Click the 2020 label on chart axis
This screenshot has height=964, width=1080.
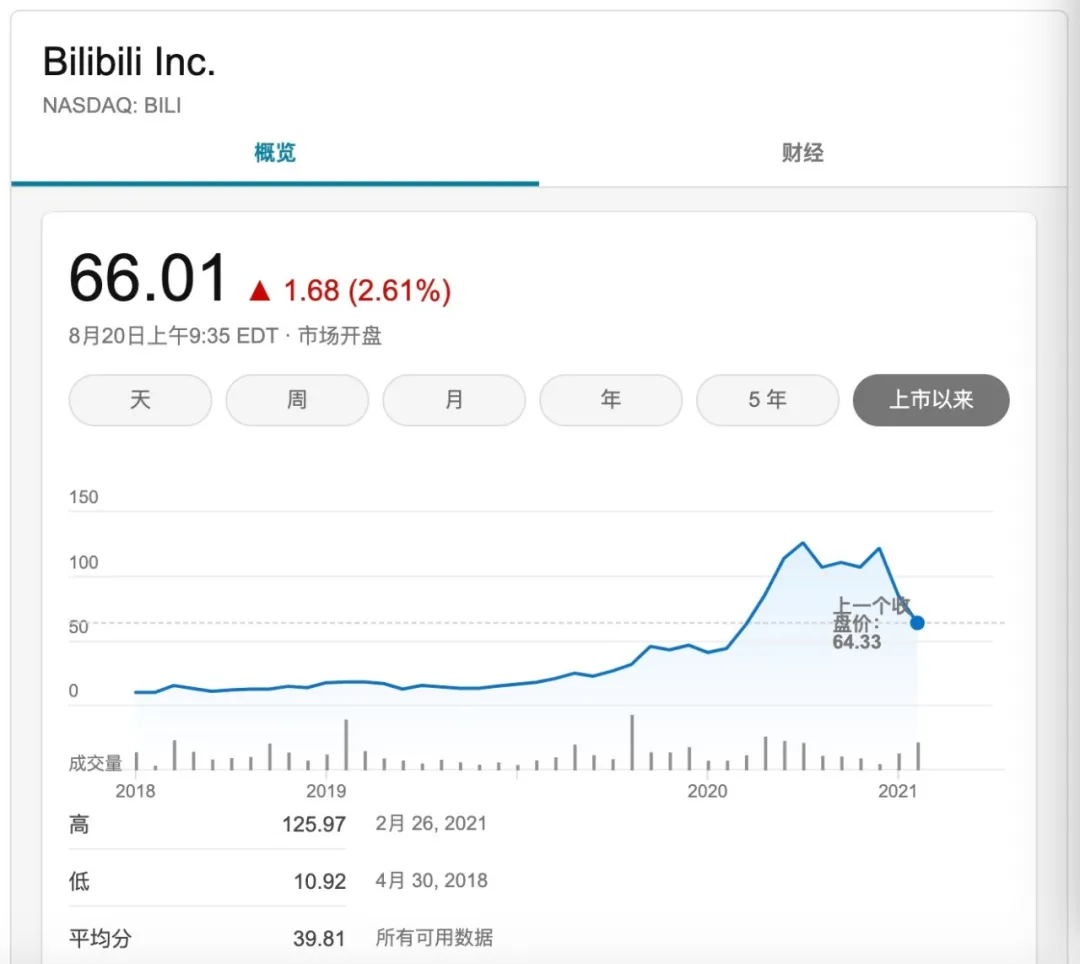click(x=707, y=791)
